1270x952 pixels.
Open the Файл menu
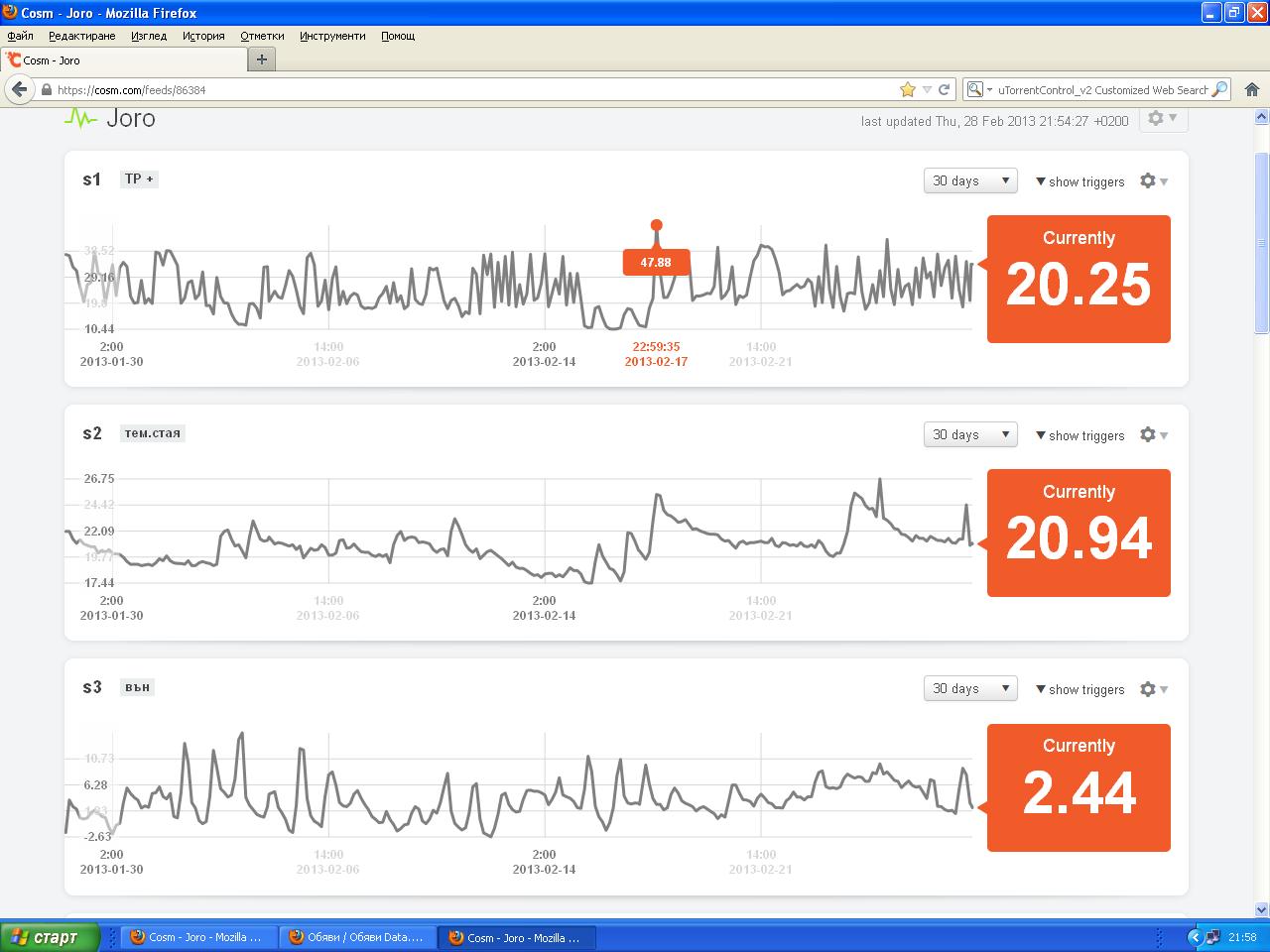(x=20, y=36)
